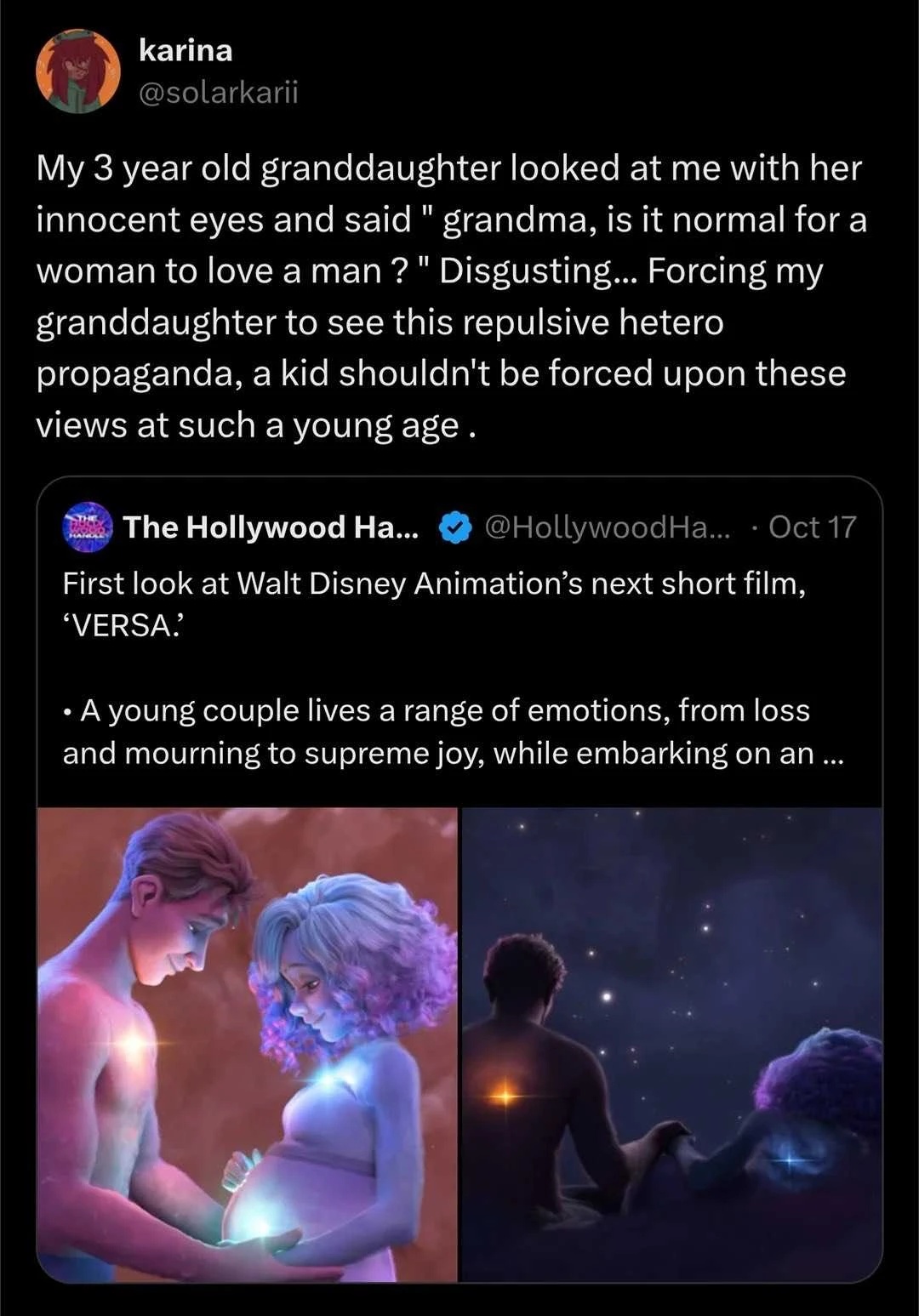Open the Oct 17 timestamp
This screenshot has width=919, height=1316.
pos(812,527)
